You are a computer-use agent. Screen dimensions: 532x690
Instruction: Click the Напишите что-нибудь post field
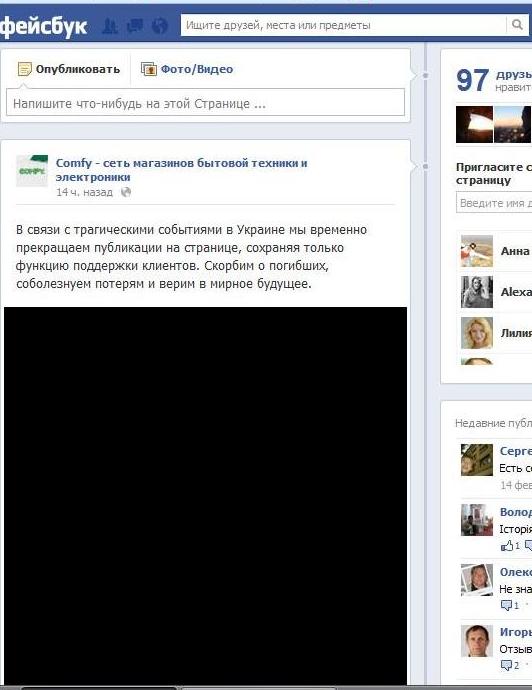click(x=205, y=103)
